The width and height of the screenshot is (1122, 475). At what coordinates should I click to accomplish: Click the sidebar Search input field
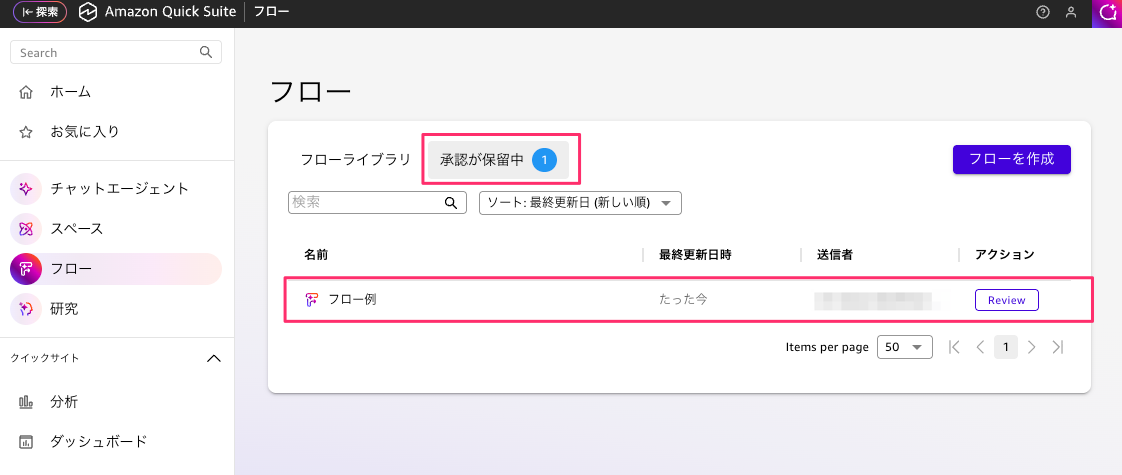point(116,52)
